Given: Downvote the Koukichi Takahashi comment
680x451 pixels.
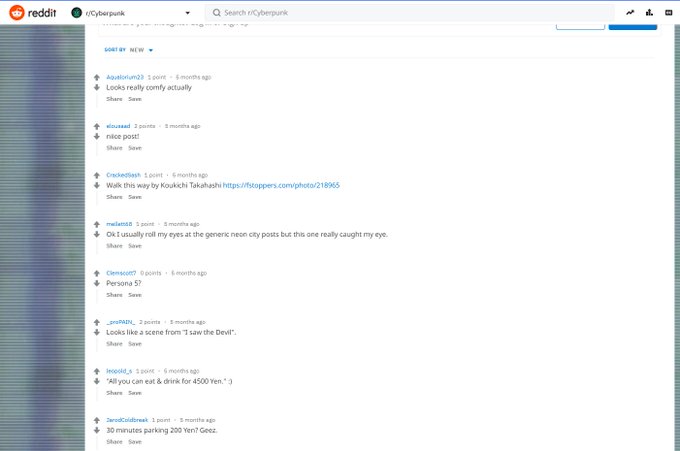Looking at the screenshot, I should pos(97,186).
